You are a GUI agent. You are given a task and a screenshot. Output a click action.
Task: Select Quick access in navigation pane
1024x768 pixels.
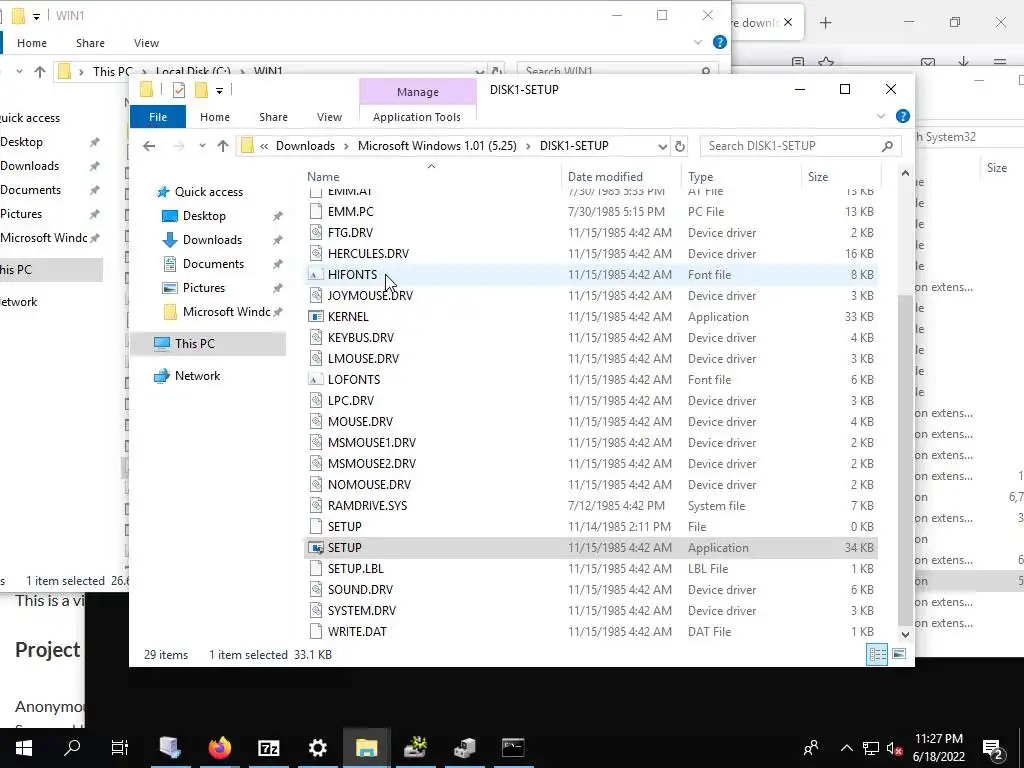click(x=208, y=192)
